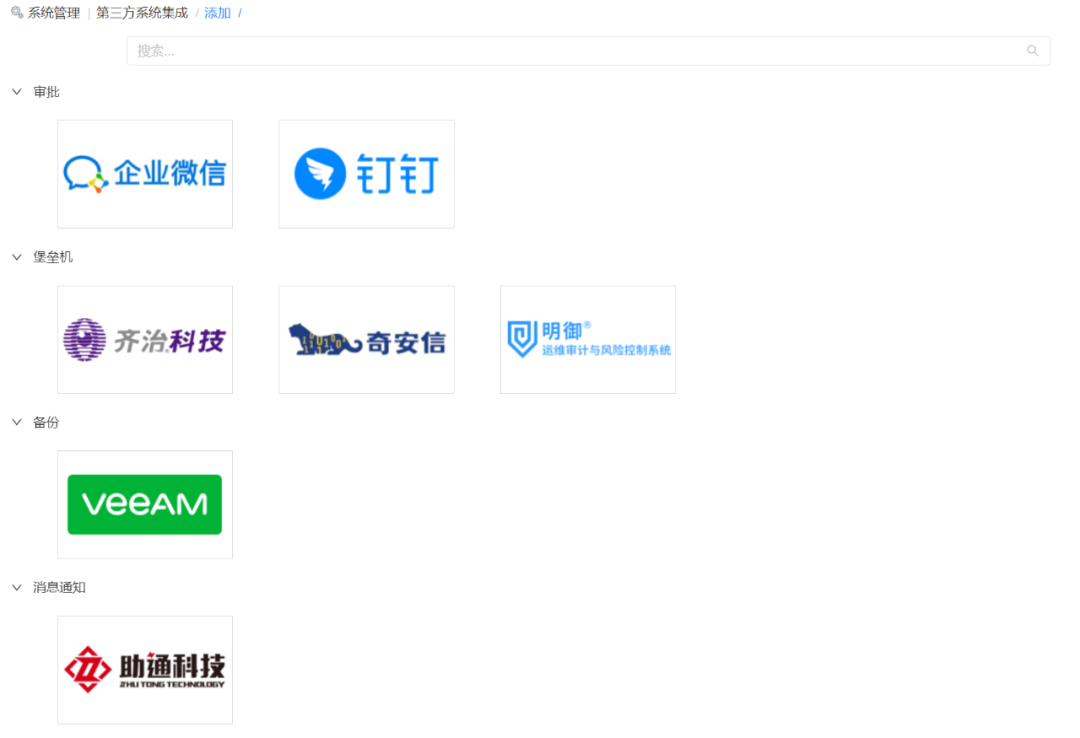
Task: Open the 钉钉 (DingTalk) integration
Action: click(x=366, y=174)
